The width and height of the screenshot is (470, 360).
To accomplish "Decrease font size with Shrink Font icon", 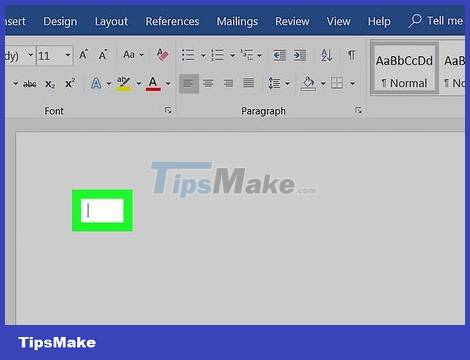I will (x=103, y=55).
